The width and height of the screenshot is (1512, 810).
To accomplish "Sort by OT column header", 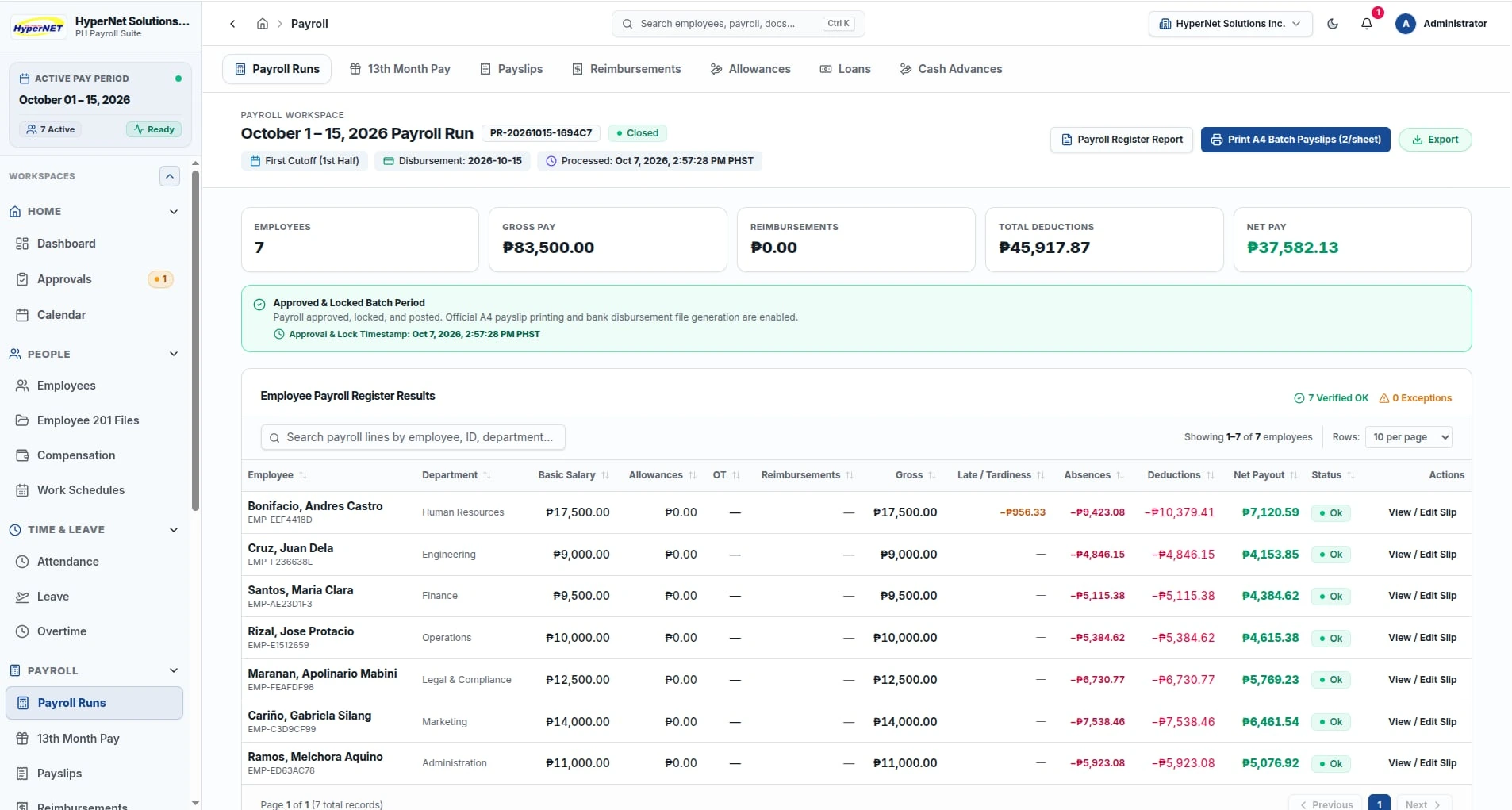I will pos(726,475).
